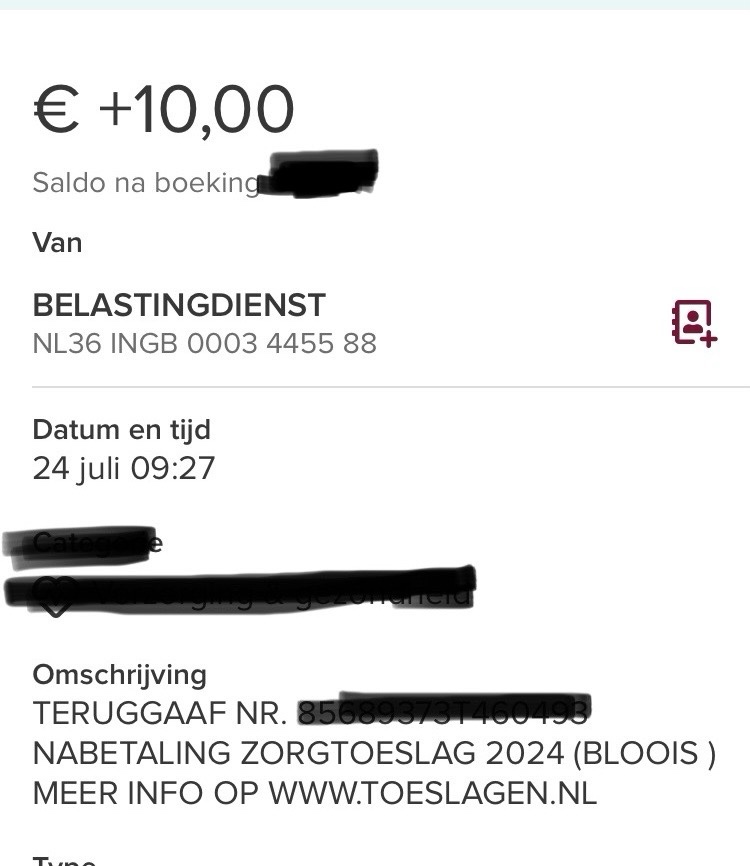Select the redacted refund number
The width and height of the screenshot is (750, 866).
(444, 710)
